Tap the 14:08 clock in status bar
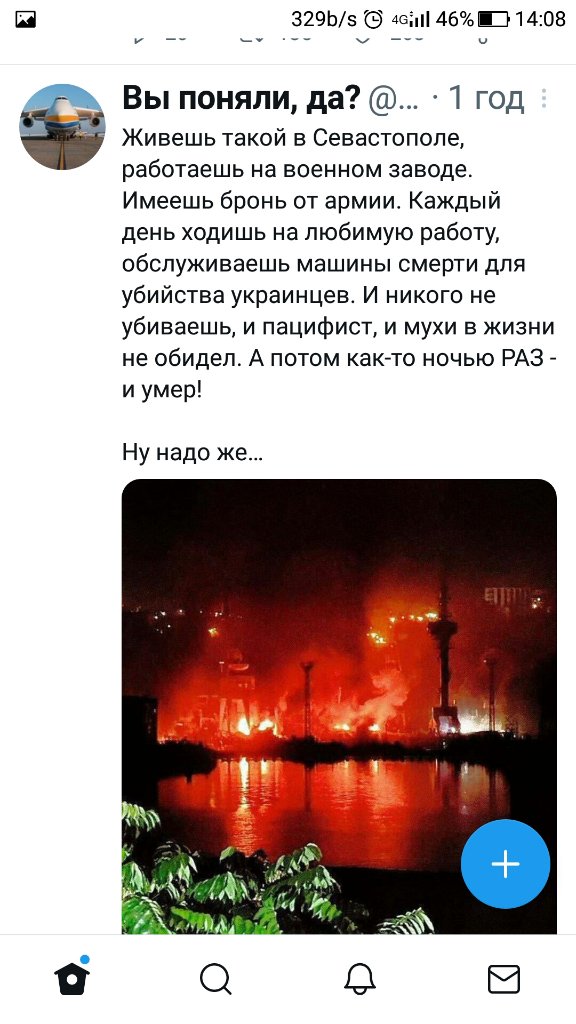The width and height of the screenshot is (576, 1024). [540, 19]
